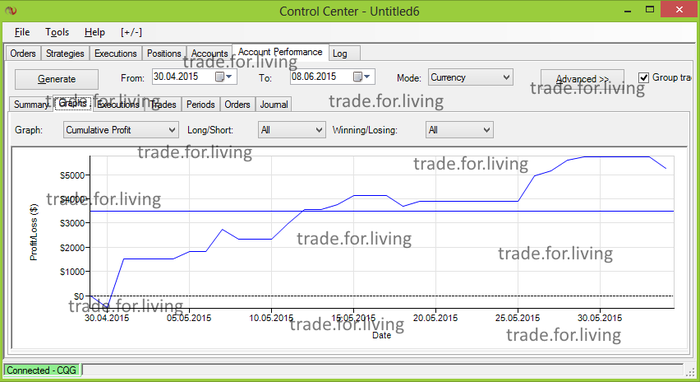Select the Account Performance tab

coord(280,52)
